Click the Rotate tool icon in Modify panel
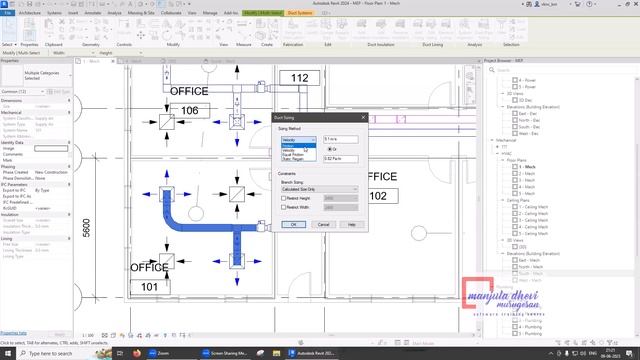This screenshot has height=360, width=640. pyautogui.click(x=167, y=35)
